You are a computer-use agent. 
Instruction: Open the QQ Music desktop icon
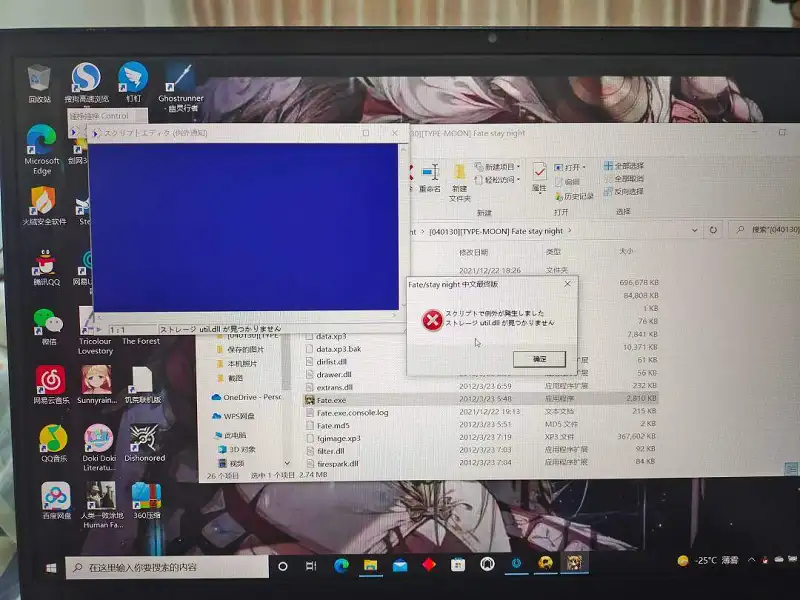coord(54,443)
